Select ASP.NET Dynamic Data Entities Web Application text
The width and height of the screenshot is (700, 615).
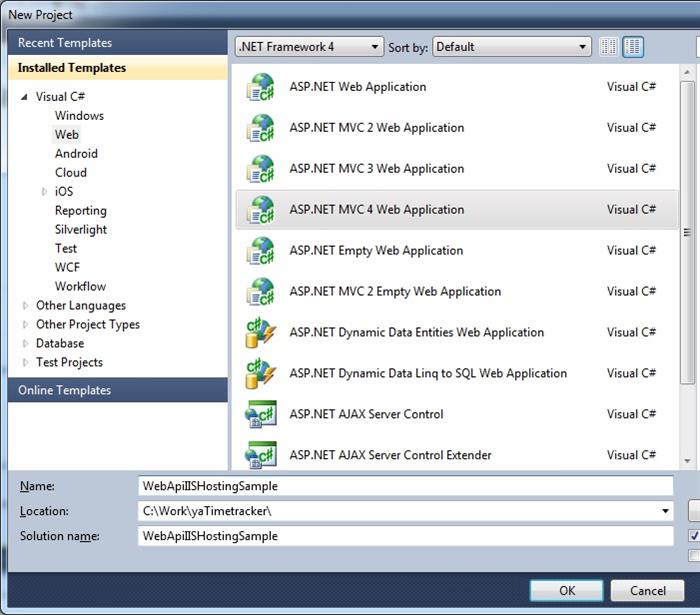pos(417,332)
